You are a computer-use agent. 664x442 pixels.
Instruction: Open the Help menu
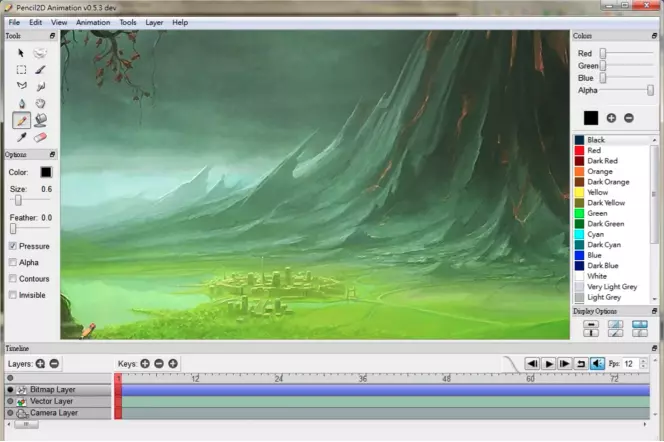180,22
